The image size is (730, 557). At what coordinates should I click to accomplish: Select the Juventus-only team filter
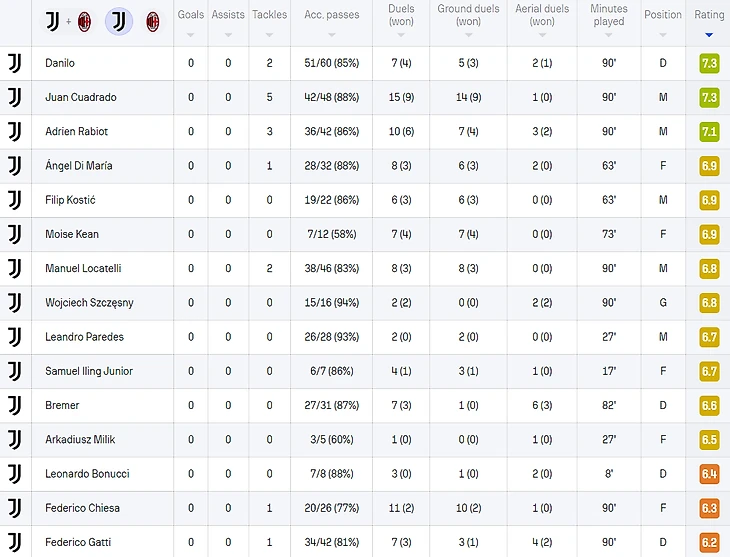tap(118, 21)
